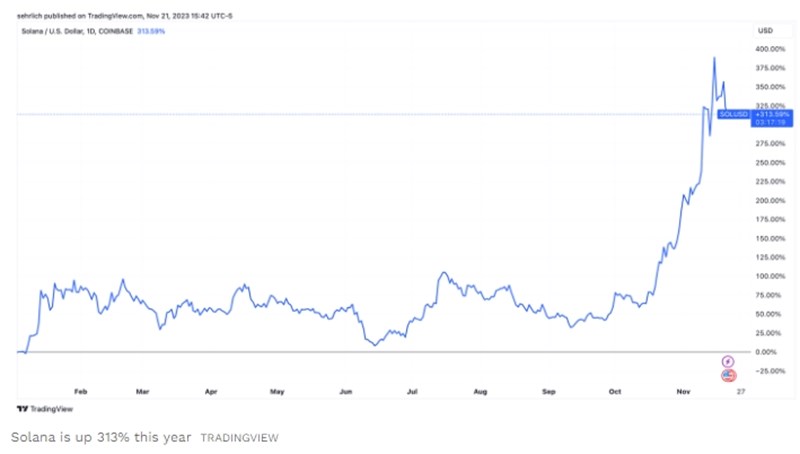Image resolution: width=800 pixels, height=454 pixels.
Task: Click the 400.00% mark on price scale
Action: (x=768, y=48)
